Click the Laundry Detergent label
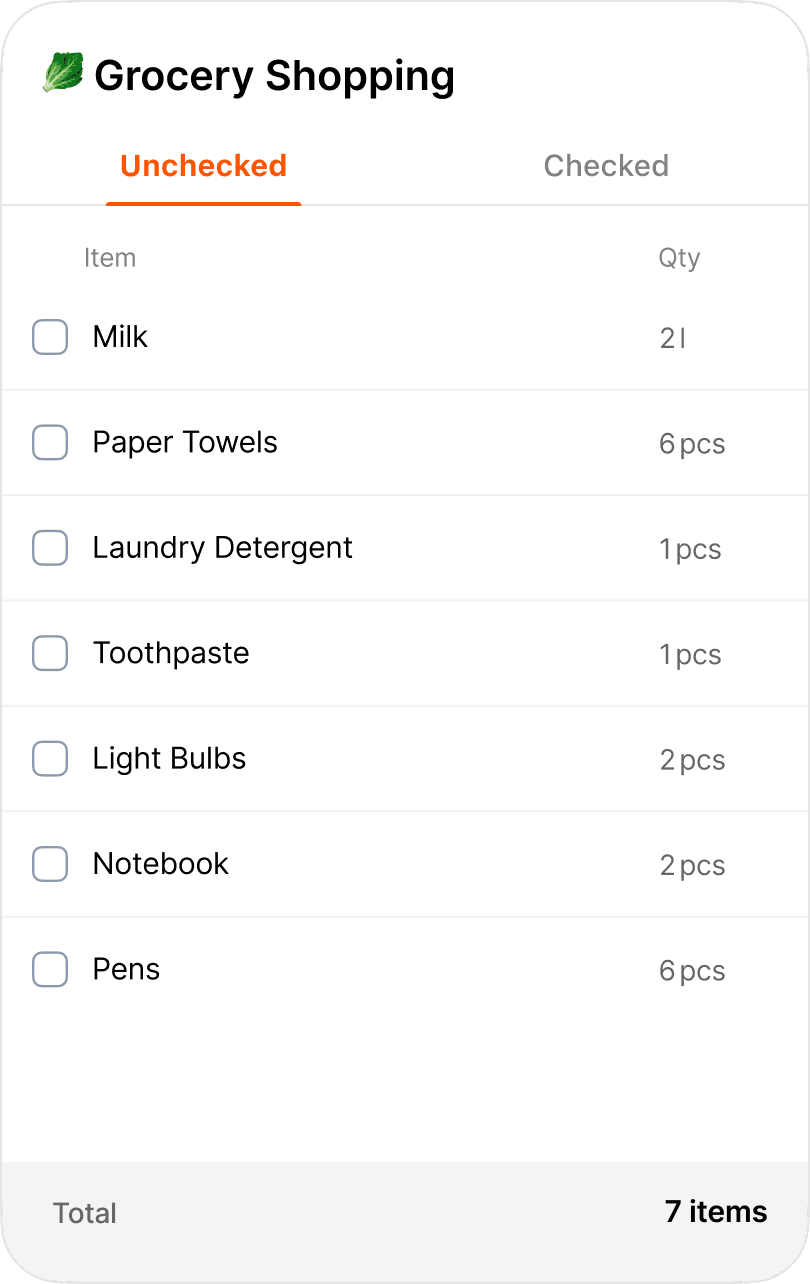The width and height of the screenshot is (810, 1284). click(222, 548)
